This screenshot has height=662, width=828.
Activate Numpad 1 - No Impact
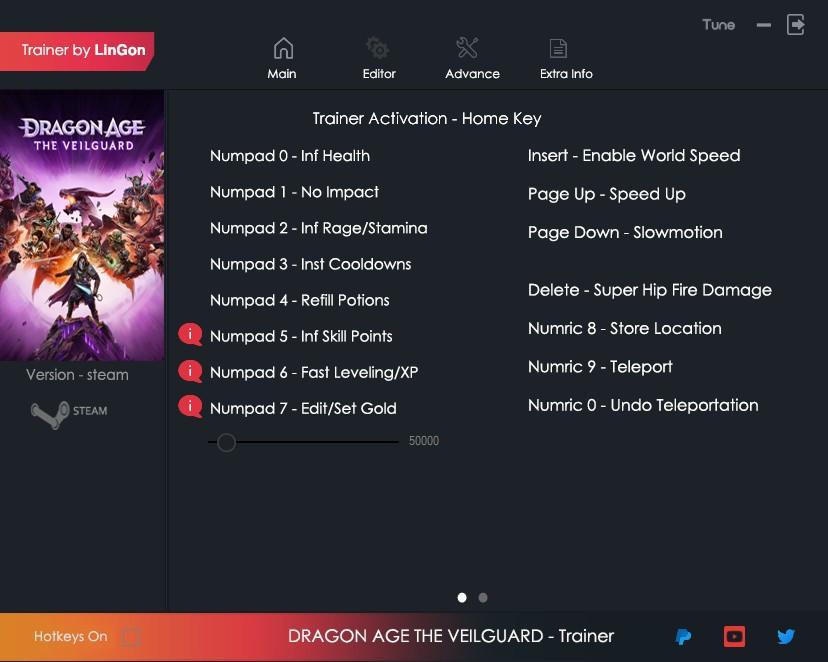pos(294,192)
